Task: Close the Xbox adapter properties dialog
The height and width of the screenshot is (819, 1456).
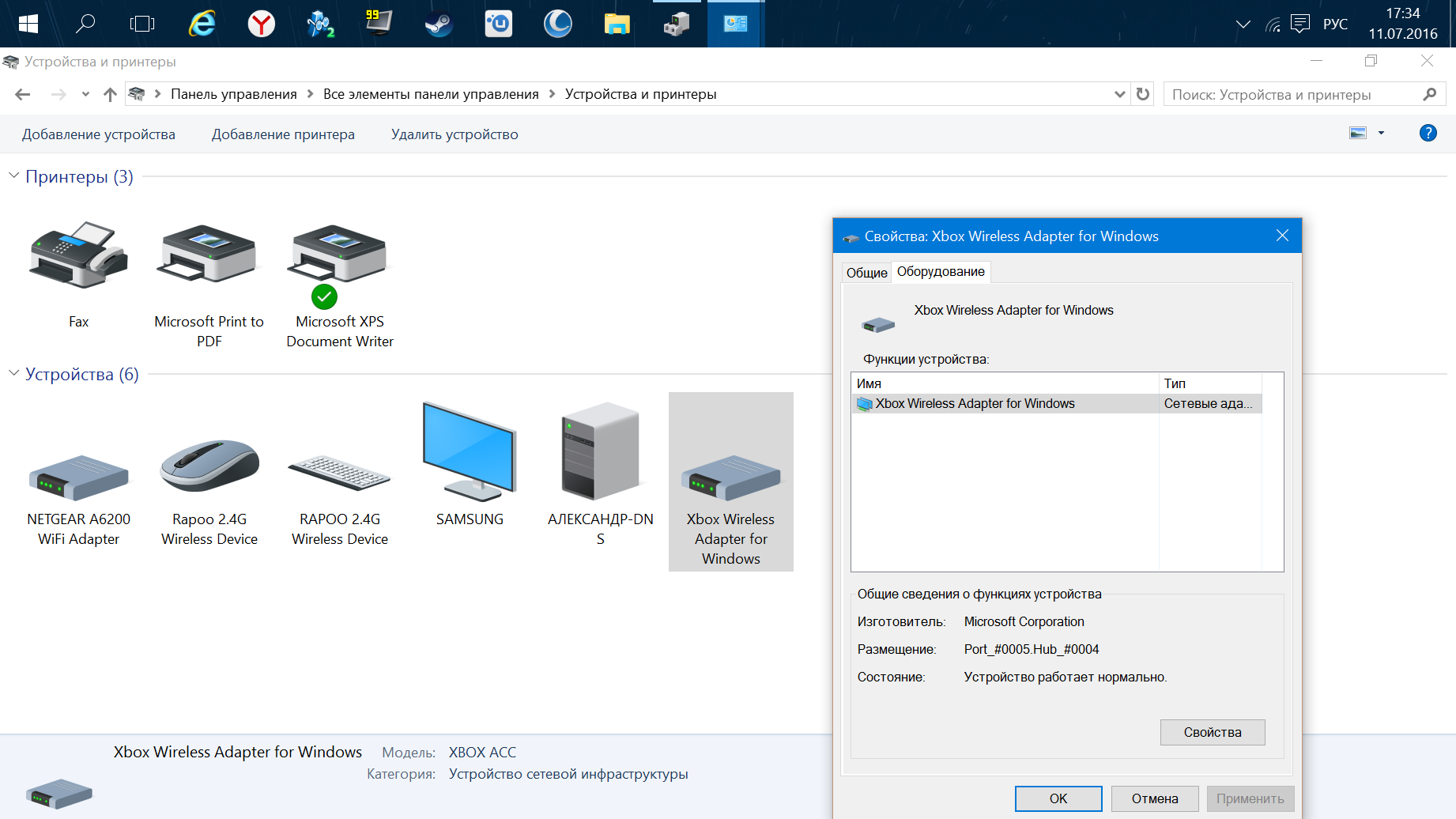Action: click(1282, 236)
